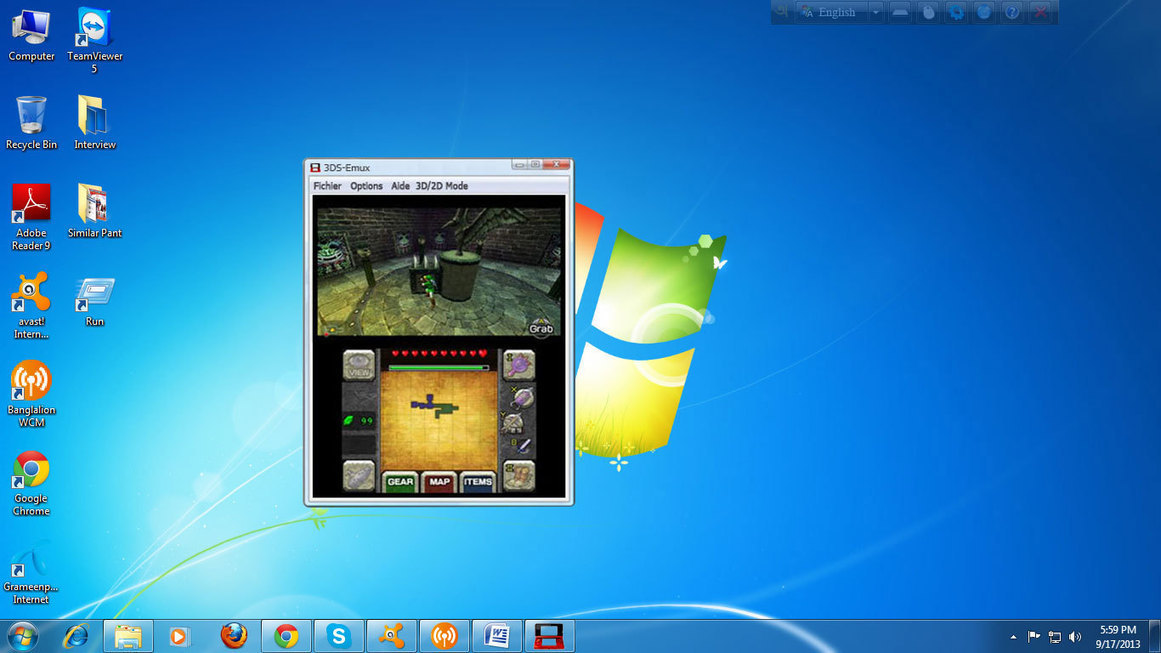Switch to the MAP tab

click(x=439, y=482)
